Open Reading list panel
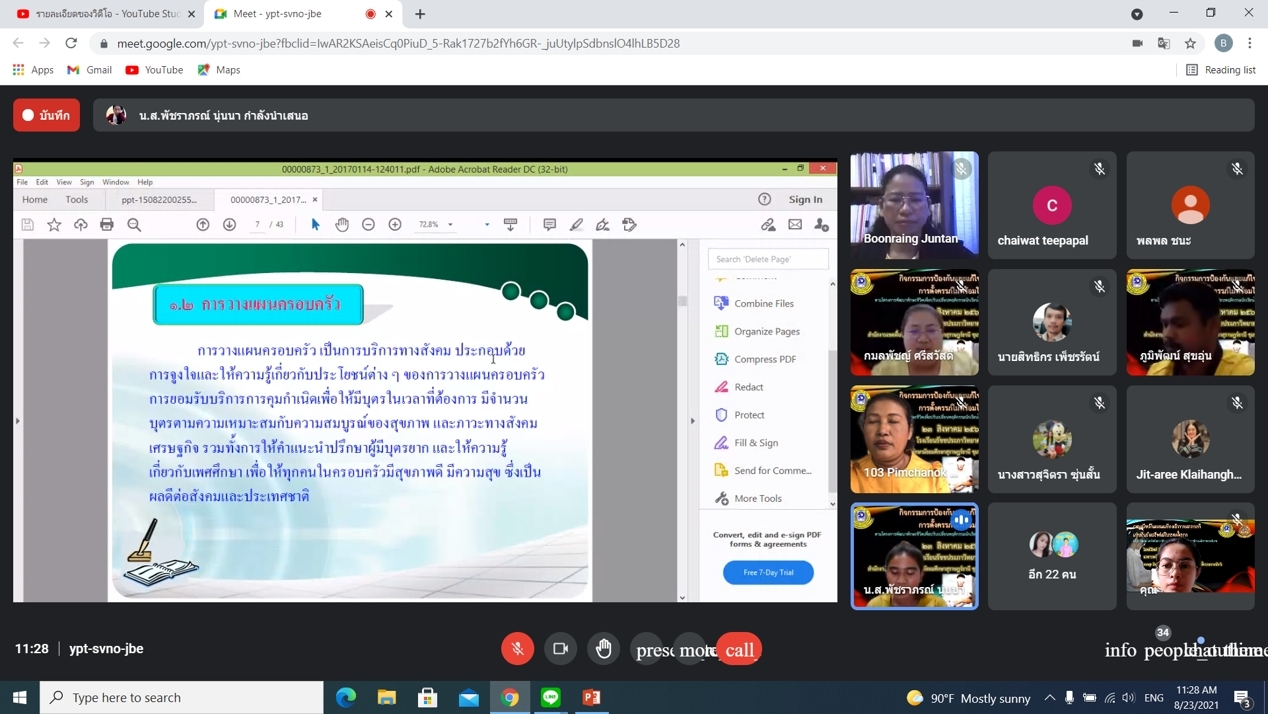The image size is (1268, 714). pos(1220,70)
